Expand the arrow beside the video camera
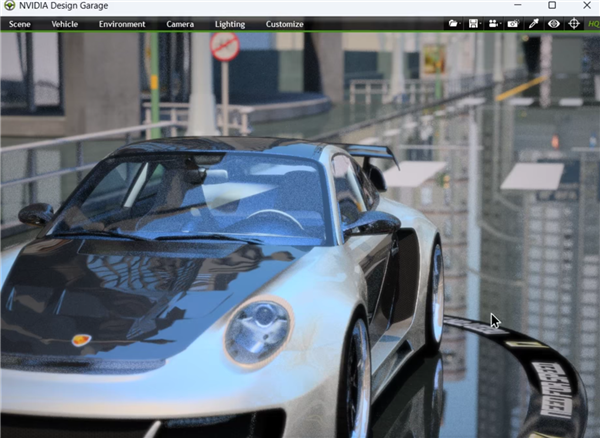 click(500, 24)
